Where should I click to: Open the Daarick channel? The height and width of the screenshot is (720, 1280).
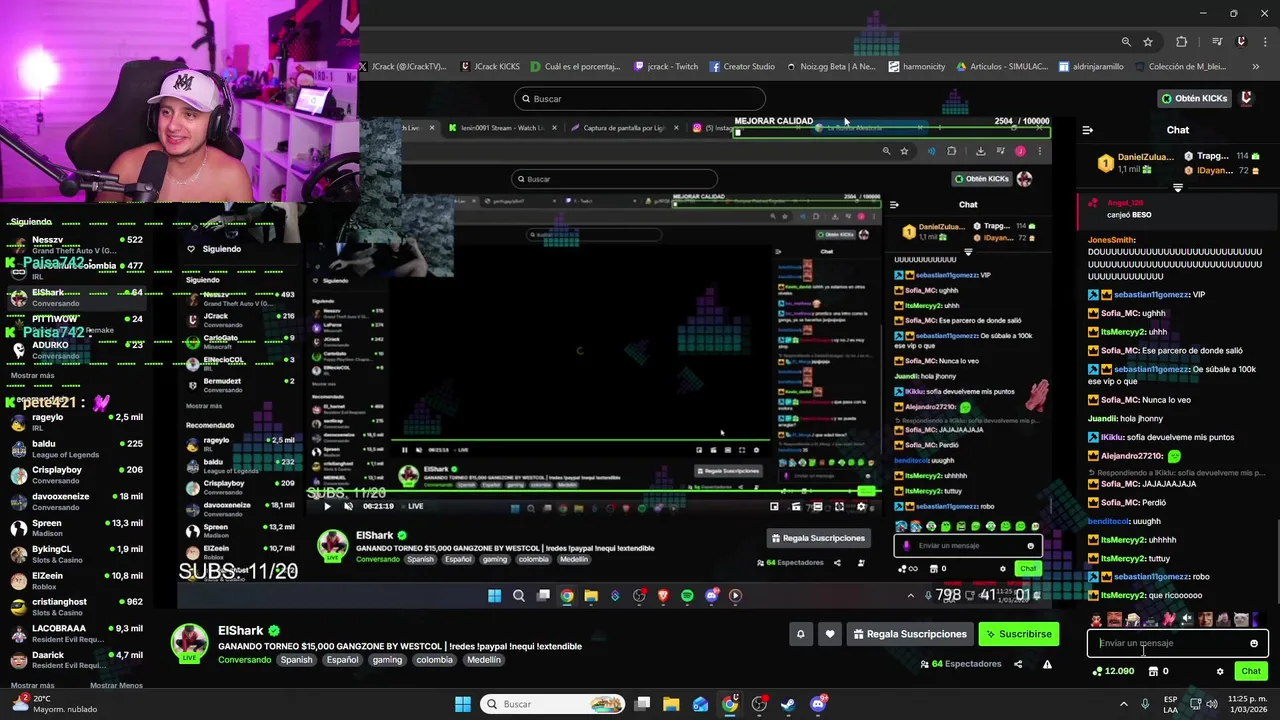pos(76,660)
